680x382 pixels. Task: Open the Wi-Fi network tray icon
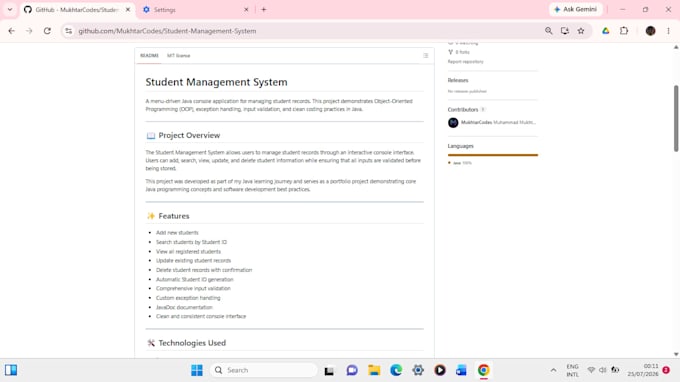click(591, 370)
